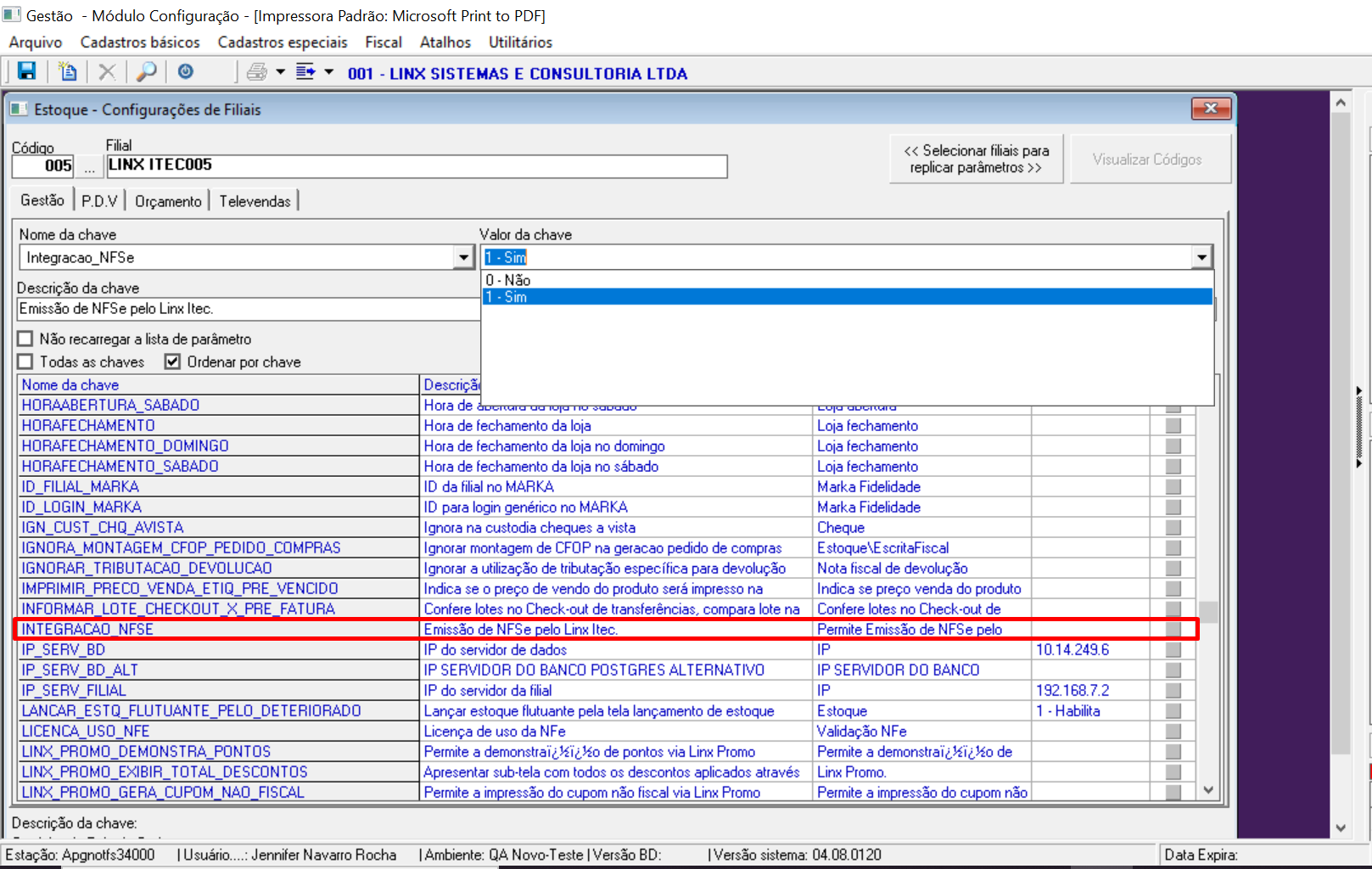Screen dimensions: 1372x869
Task: Click the new record document icon
Action: [x=67, y=72]
